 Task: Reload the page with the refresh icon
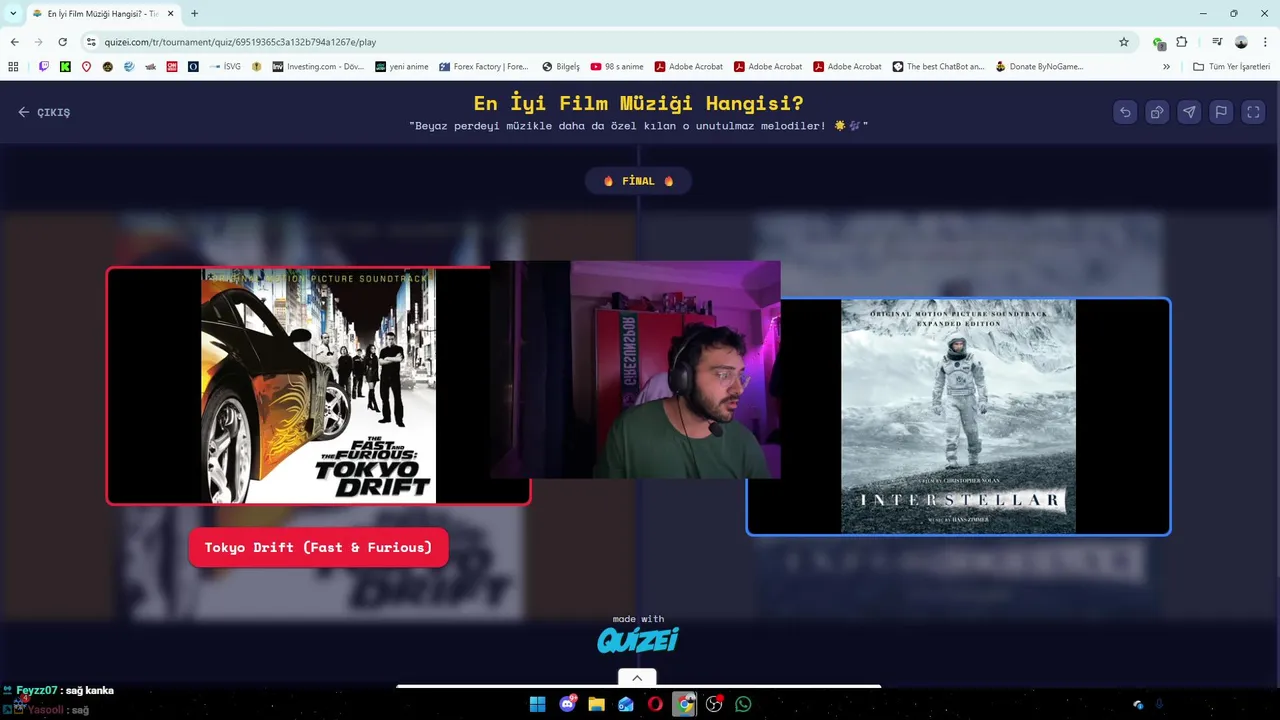click(62, 42)
